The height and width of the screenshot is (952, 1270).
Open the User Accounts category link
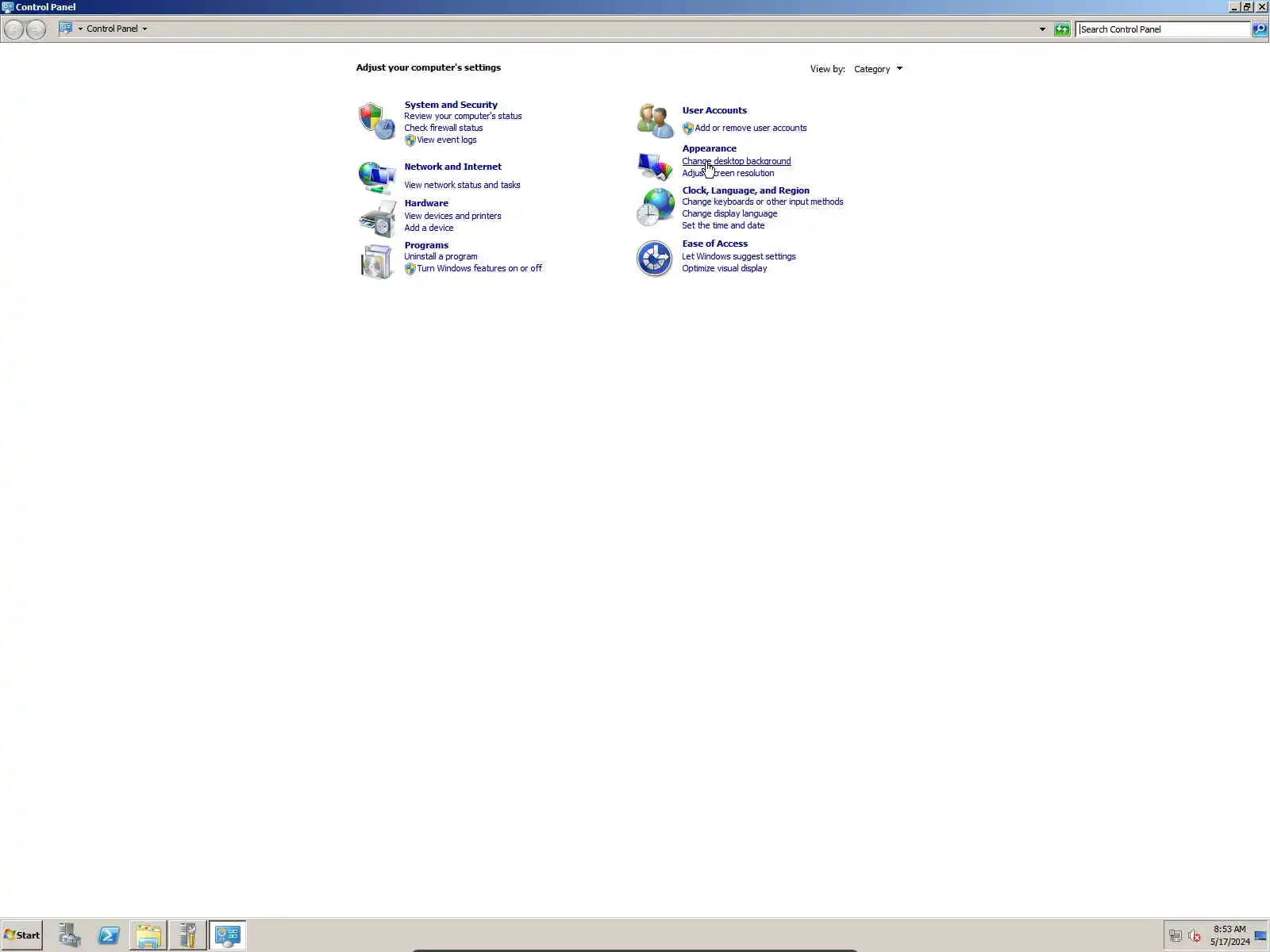714,110
